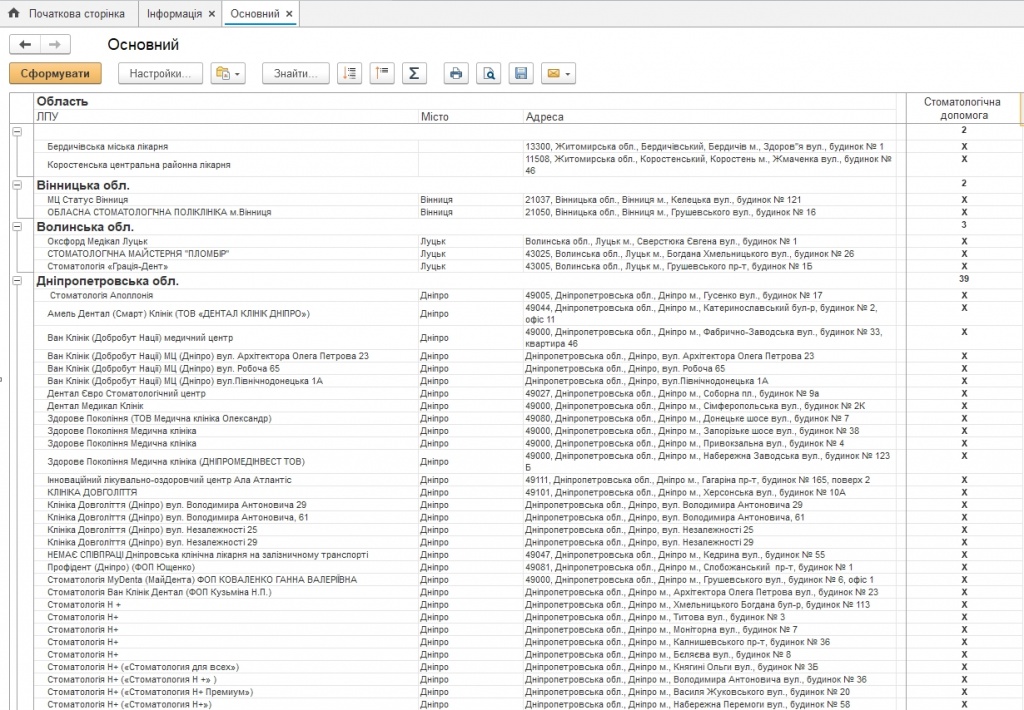Screen dimensions: 1024x710
Task: Click the Сформувати button
Action: (55, 73)
